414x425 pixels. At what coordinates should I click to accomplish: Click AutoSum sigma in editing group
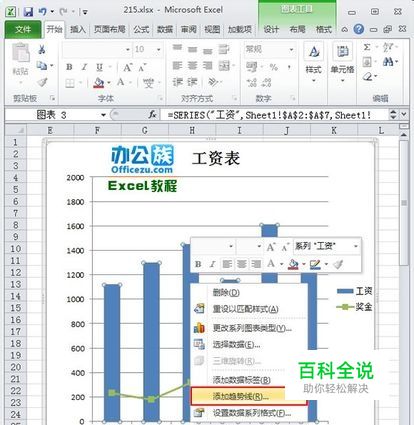[x=367, y=47]
